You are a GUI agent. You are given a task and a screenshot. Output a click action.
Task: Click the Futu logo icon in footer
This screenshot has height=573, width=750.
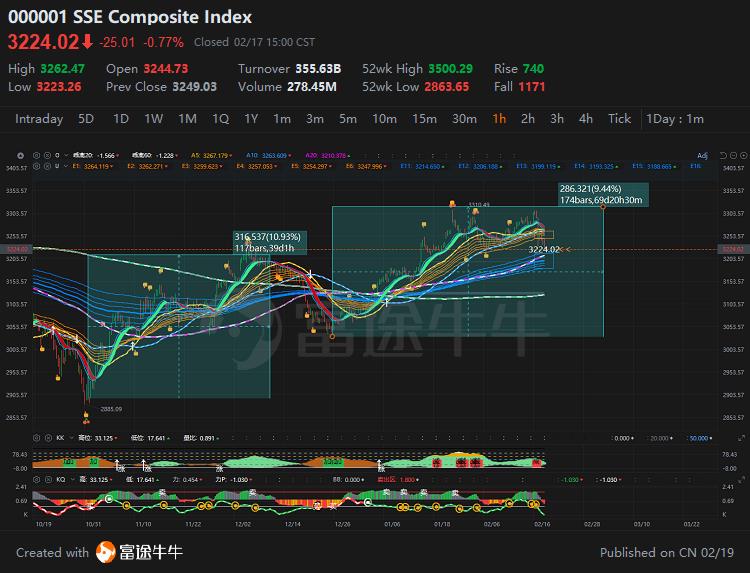click(x=105, y=552)
